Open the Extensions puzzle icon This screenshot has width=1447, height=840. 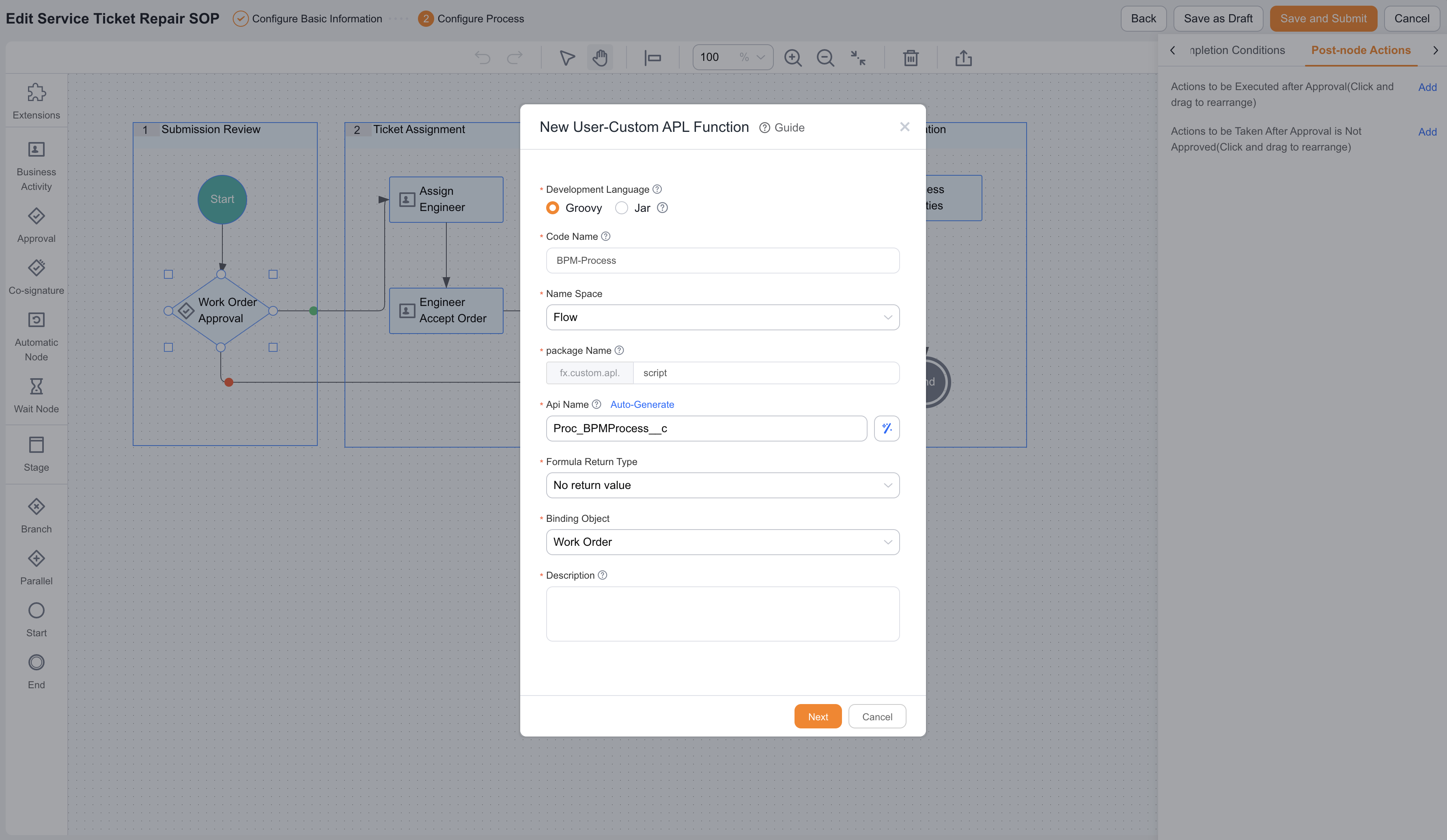tap(36, 92)
